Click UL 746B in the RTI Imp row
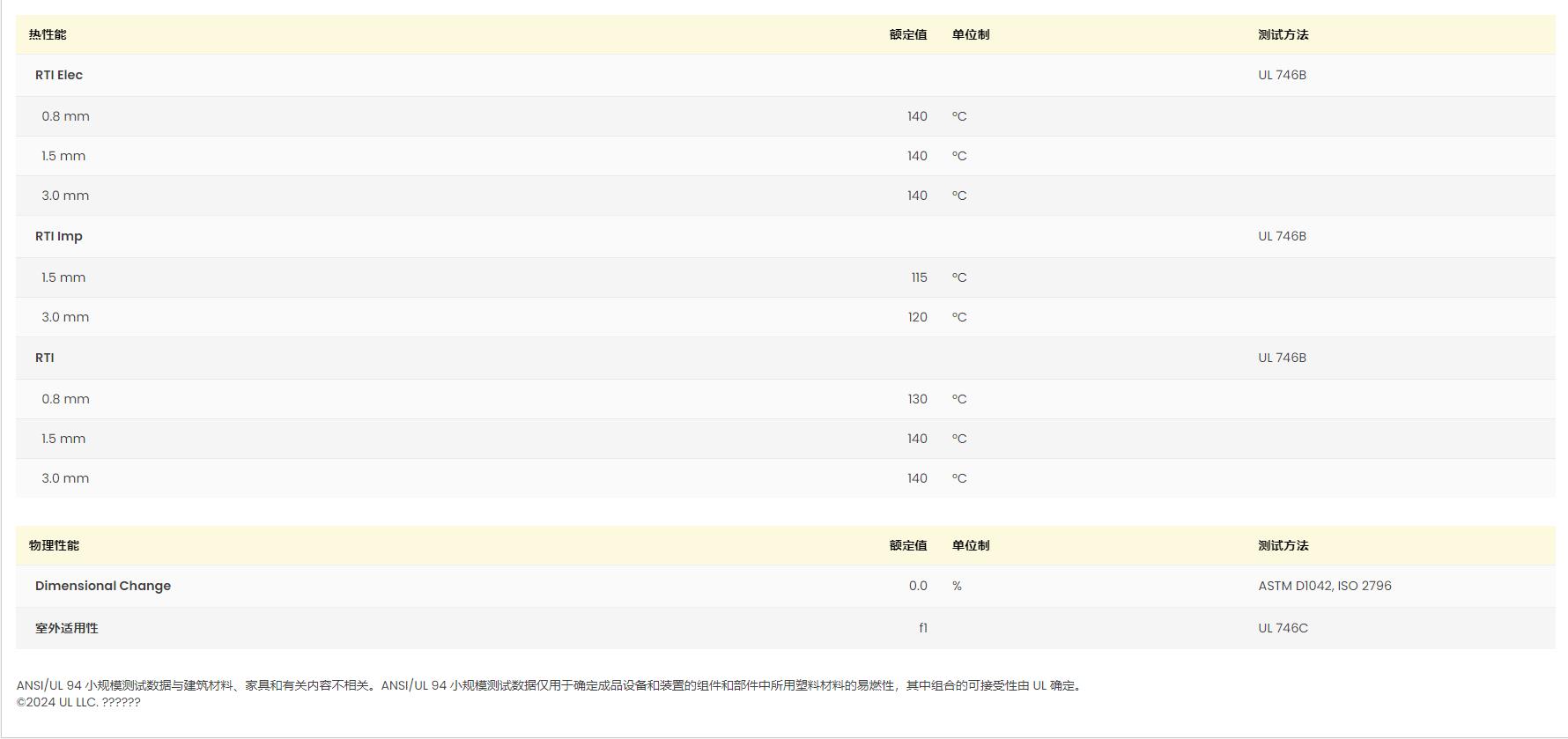This screenshot has width=1568, height=739. coord(1282,236)
